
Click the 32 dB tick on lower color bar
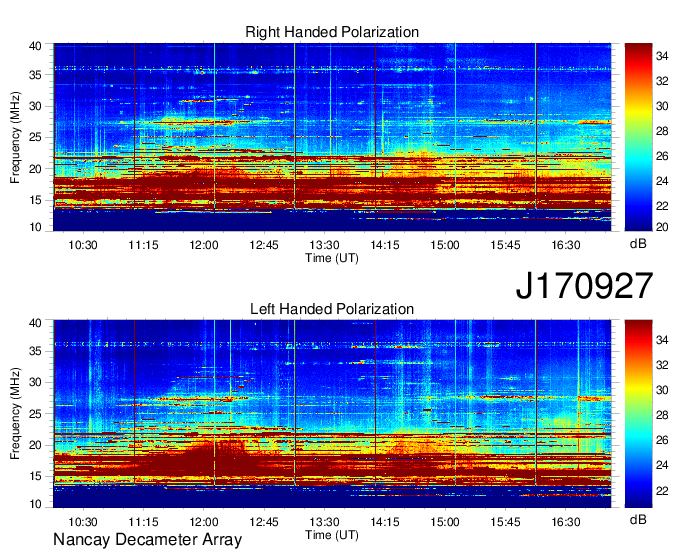662,365
